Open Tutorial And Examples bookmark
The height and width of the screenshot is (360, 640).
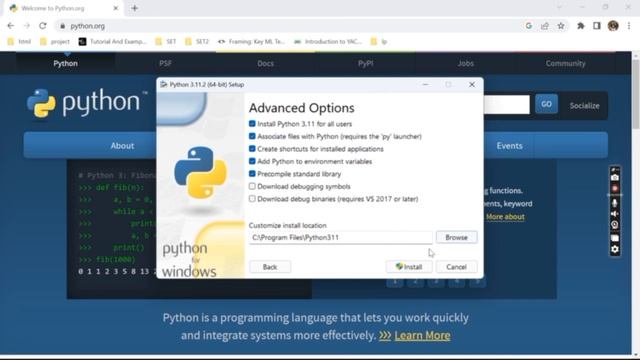112,42
